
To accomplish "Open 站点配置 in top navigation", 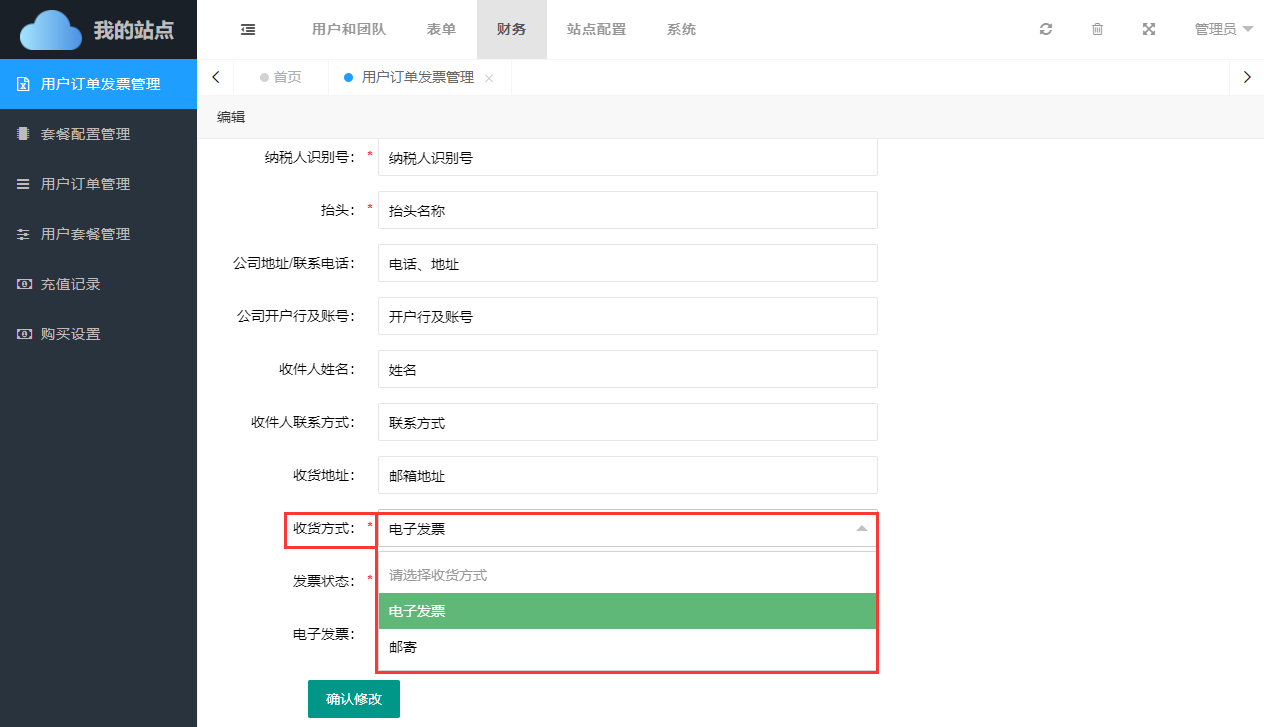I will coord(596,30).
